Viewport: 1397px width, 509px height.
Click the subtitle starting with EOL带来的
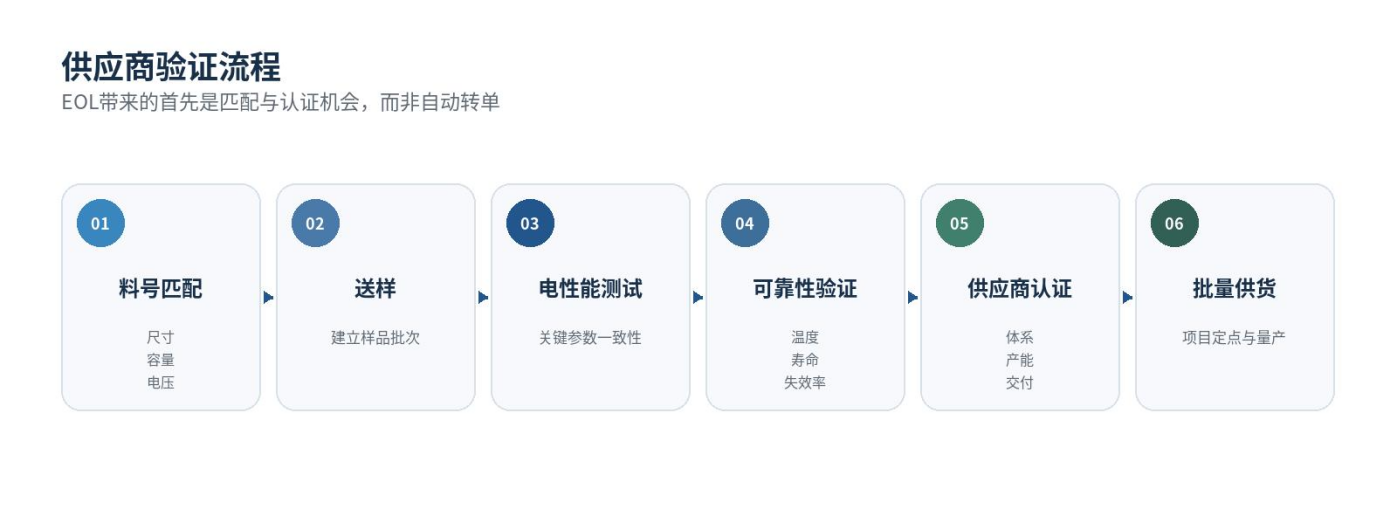[281, 102]
